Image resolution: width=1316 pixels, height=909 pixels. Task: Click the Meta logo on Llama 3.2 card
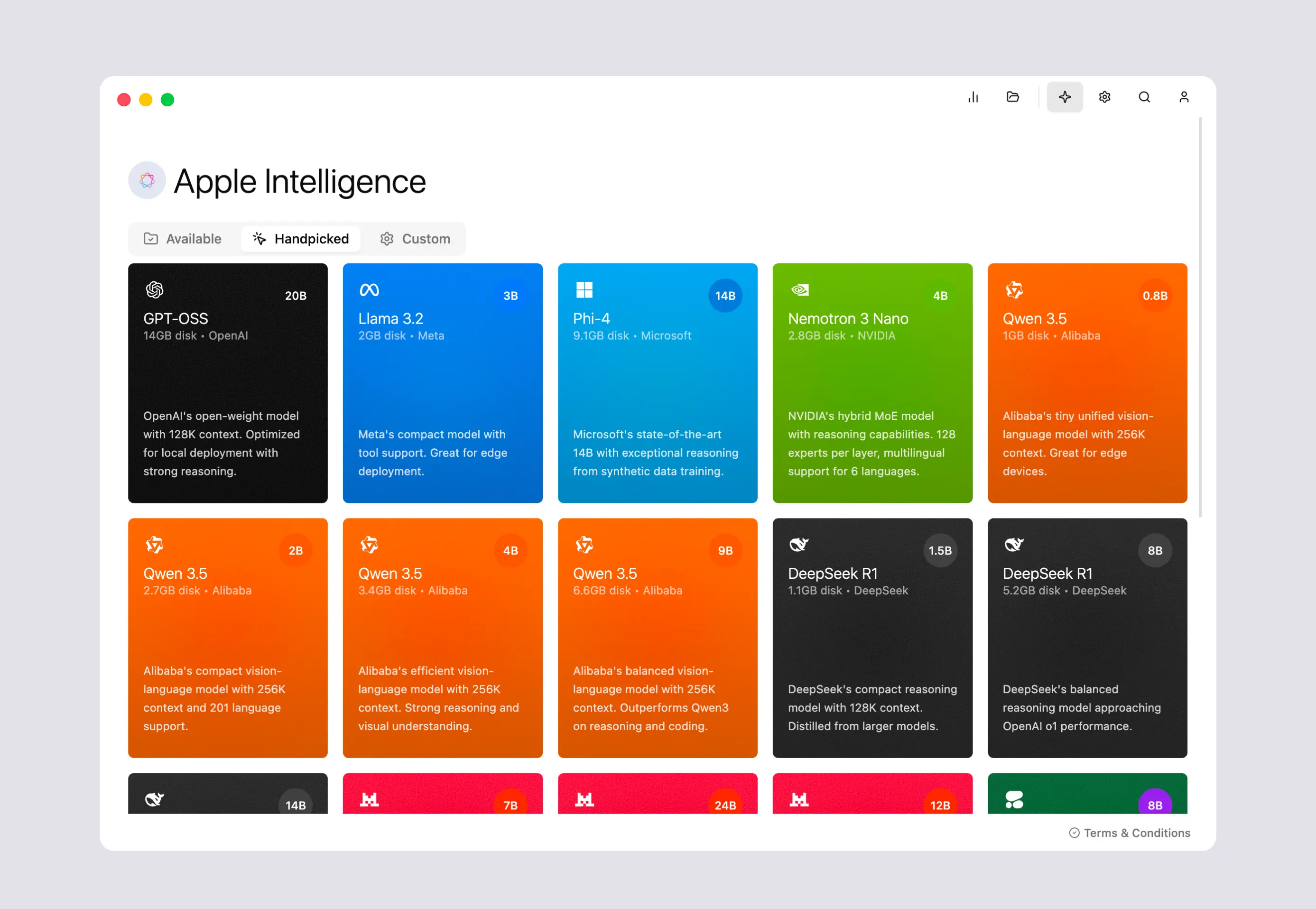[x=369, y=290]
